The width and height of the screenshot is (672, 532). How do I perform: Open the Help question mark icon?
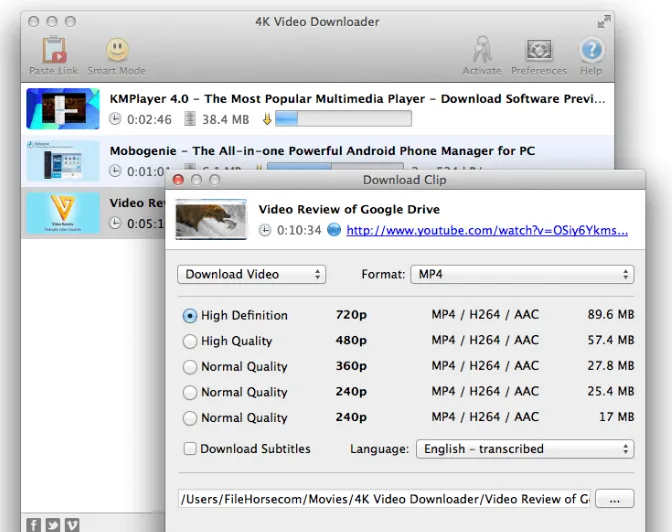pos(591,49)
